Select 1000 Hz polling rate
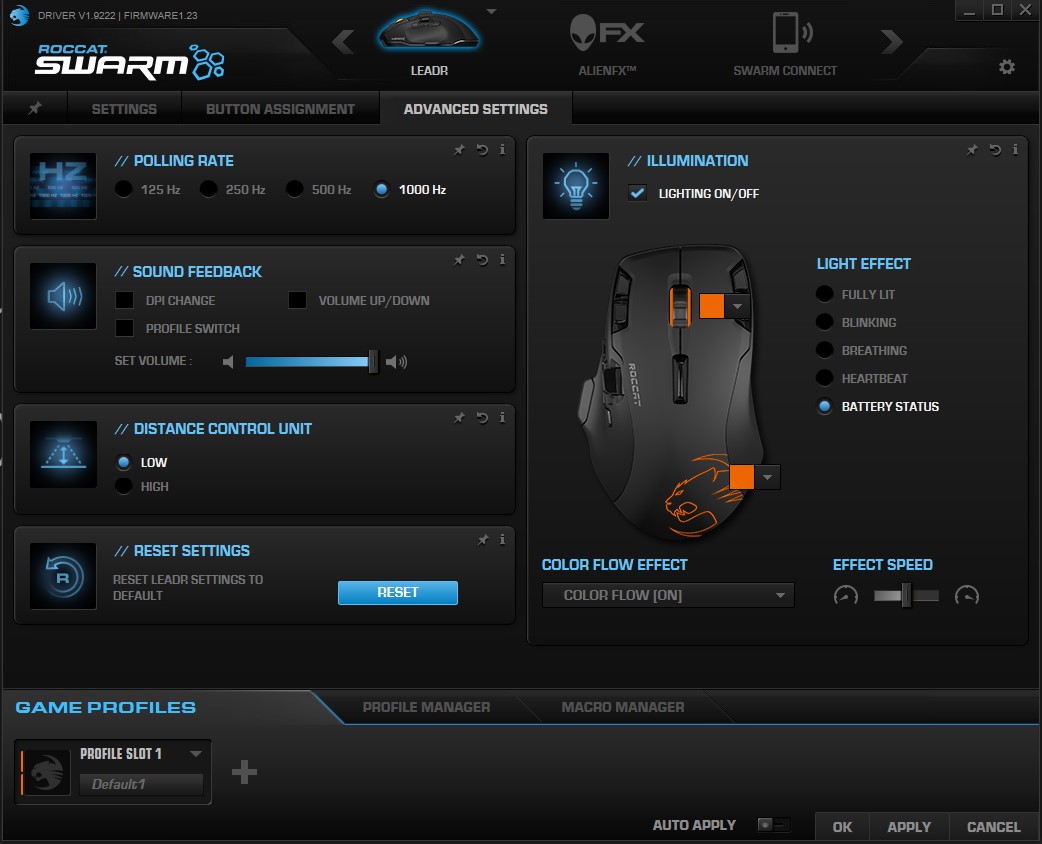 click(x=381, y=189)
